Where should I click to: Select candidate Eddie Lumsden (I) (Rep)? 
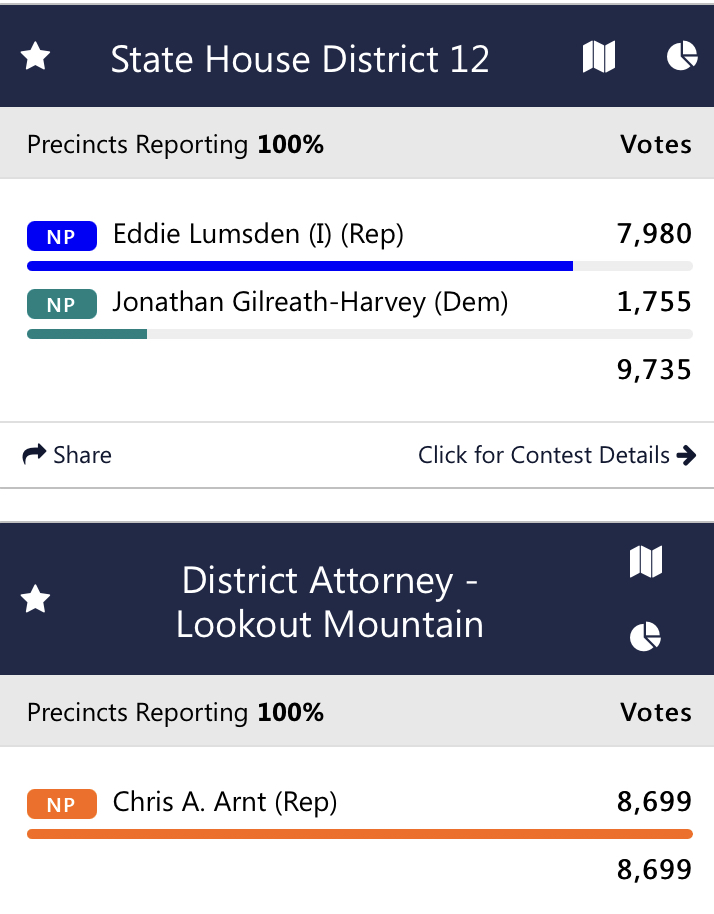[258, 234]
